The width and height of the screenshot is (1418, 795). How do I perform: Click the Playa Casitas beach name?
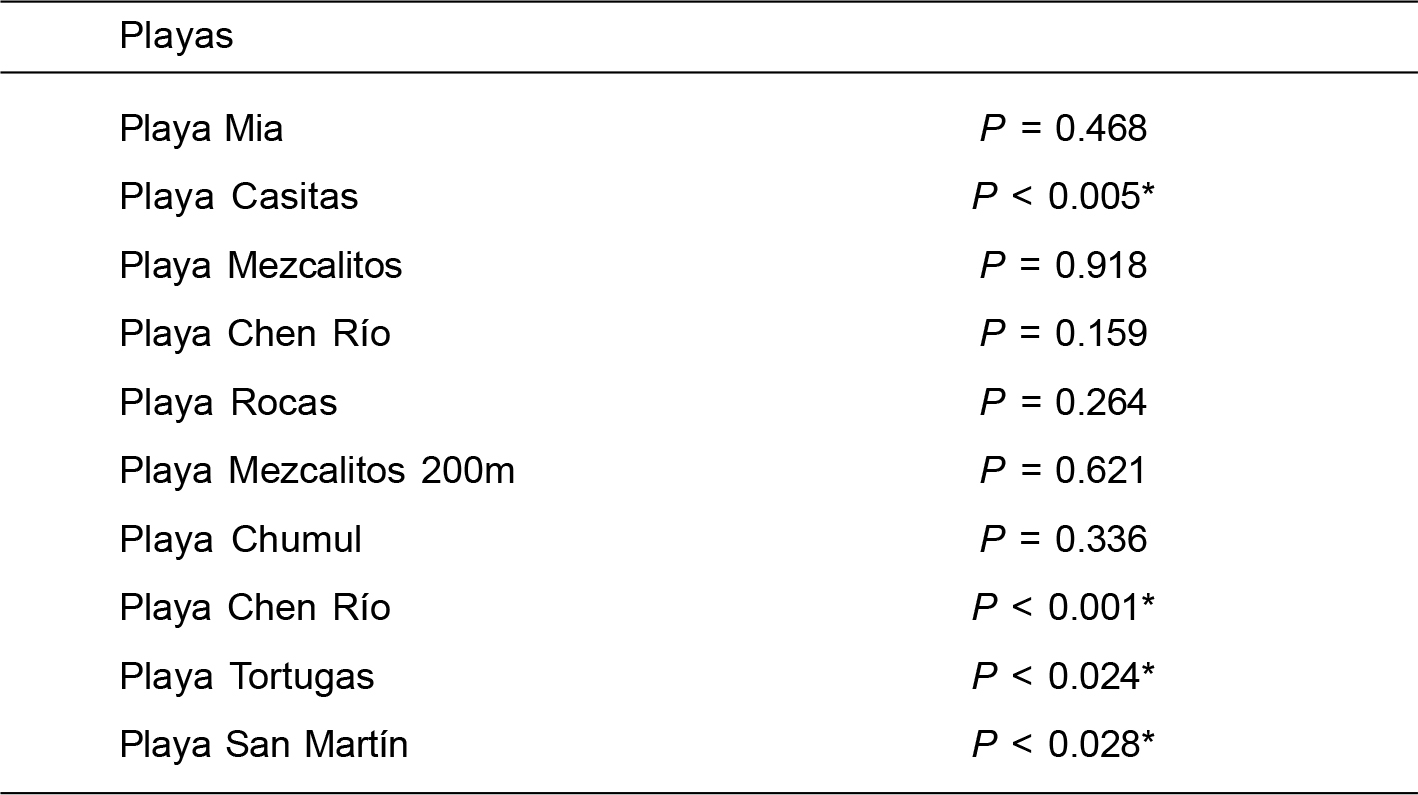coord(238,197)
